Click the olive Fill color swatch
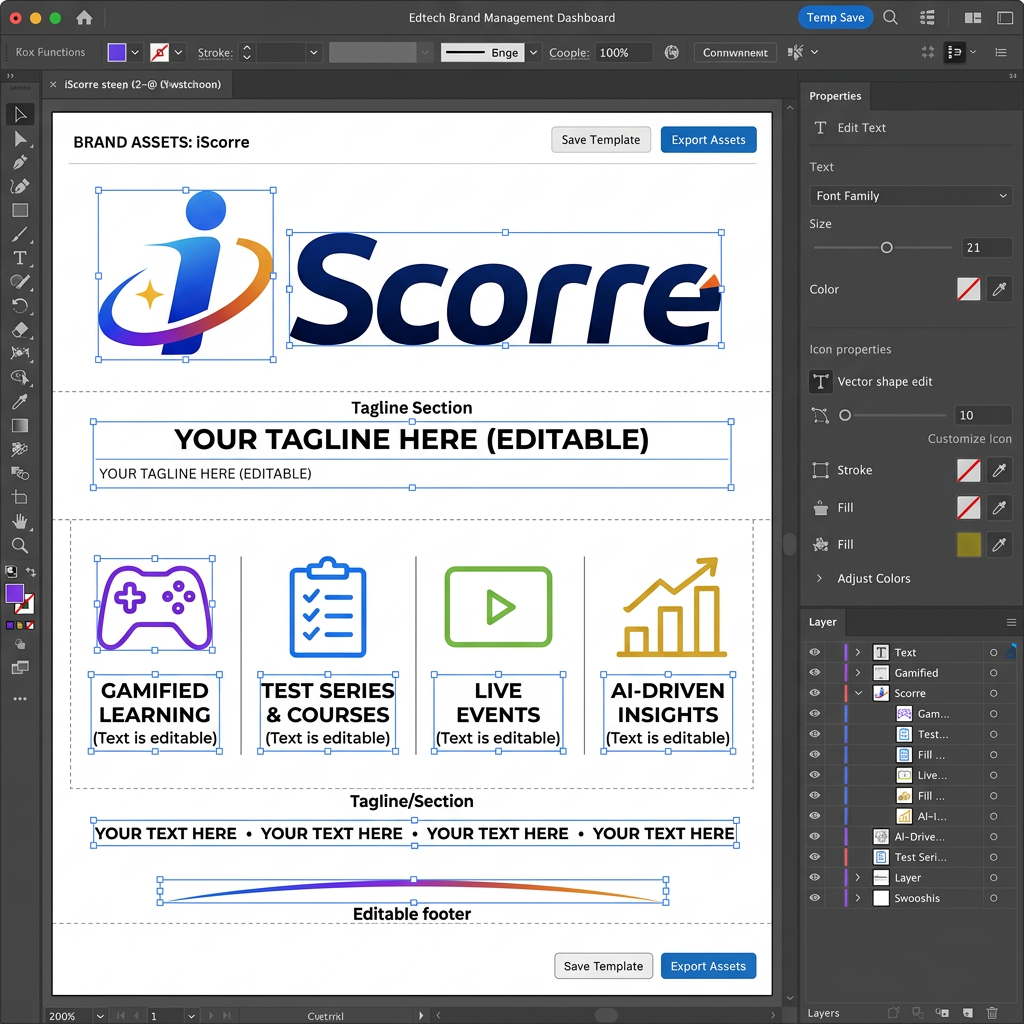Image resolution: width=1024 pixels, height=1024 pixels. tap(968, 545)
